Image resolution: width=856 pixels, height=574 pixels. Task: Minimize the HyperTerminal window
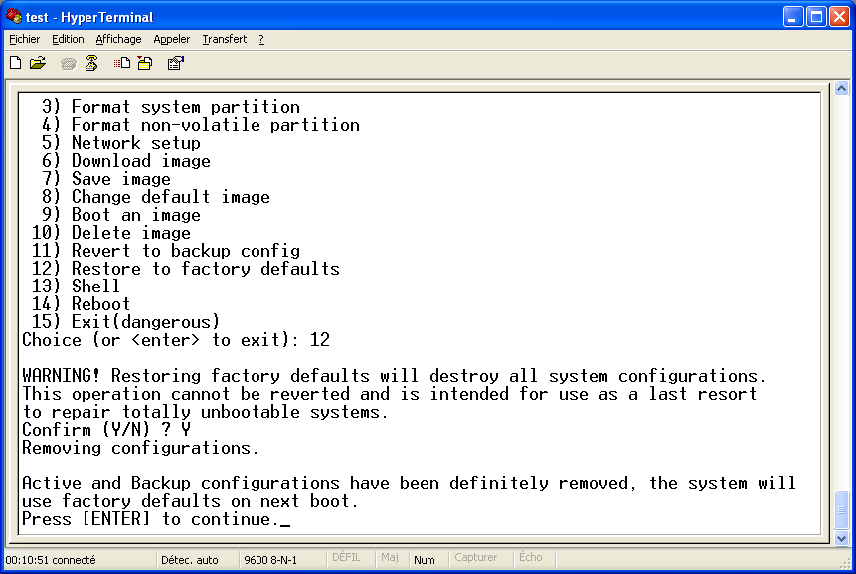(x=792, y=17)
